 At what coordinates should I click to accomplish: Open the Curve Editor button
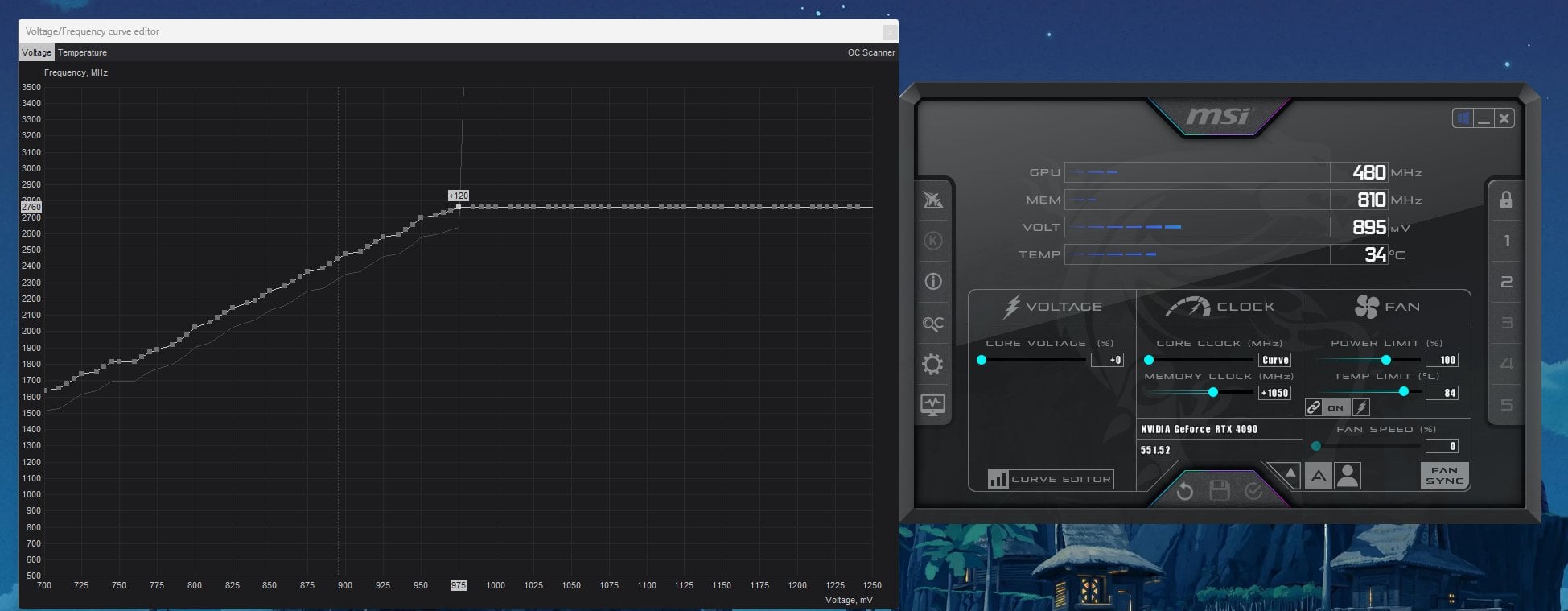coord(1051,479)
